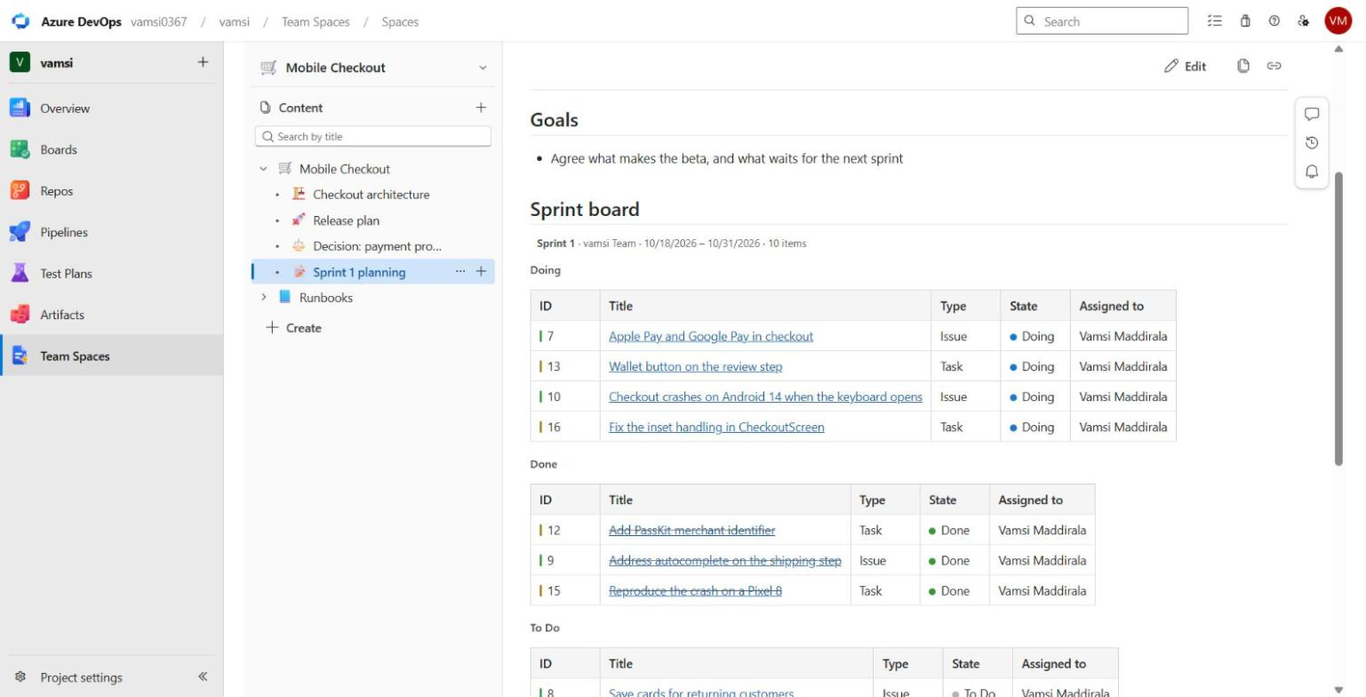Click the Team Spaces sidebar icon
Image resolution: width=1366 pixels, height=697 pixels.
20,356
